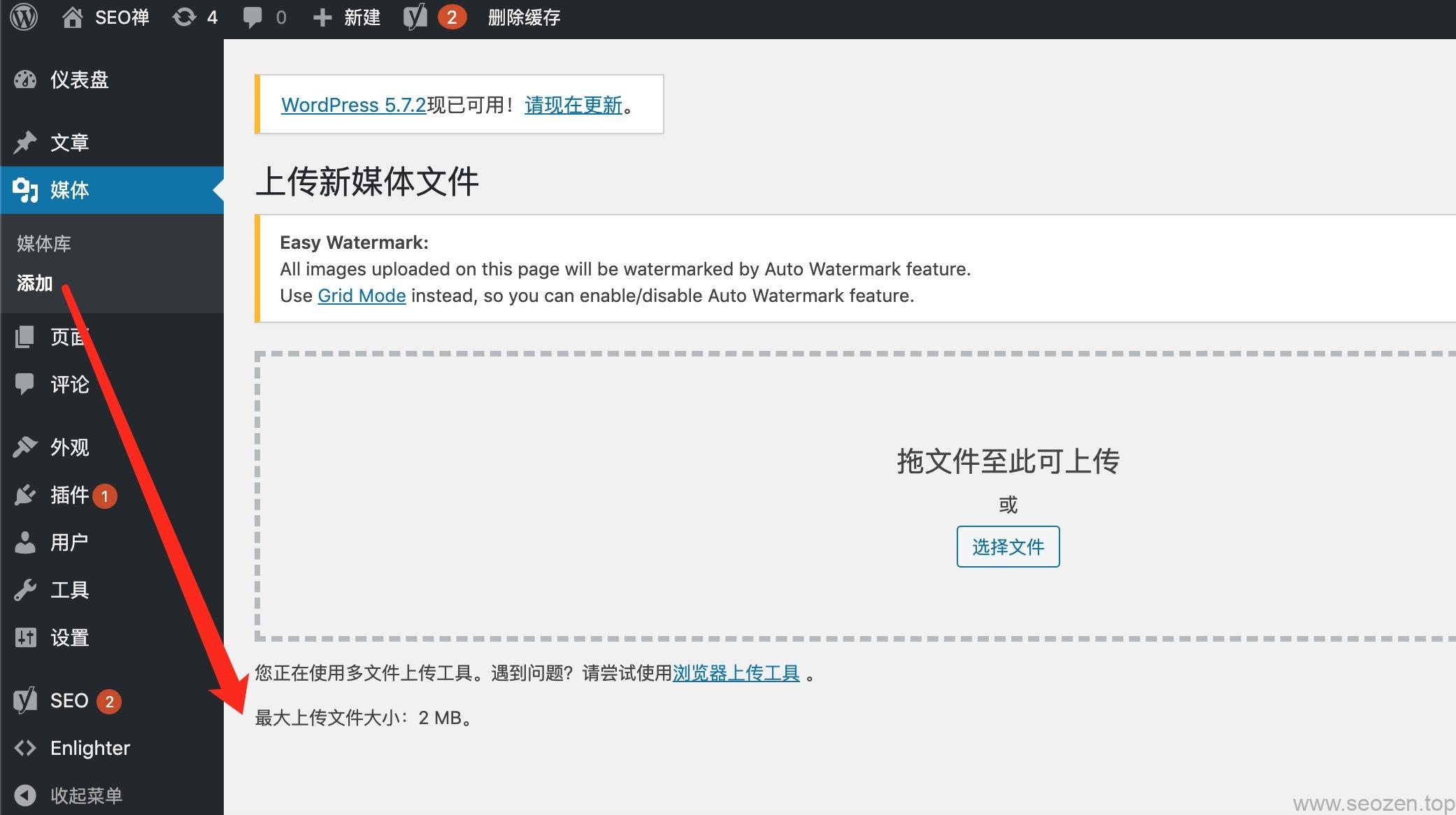This screenshot has width=1456, height=815.
Task: Open comments via the speech bubble icon
Action: point(252,17)
